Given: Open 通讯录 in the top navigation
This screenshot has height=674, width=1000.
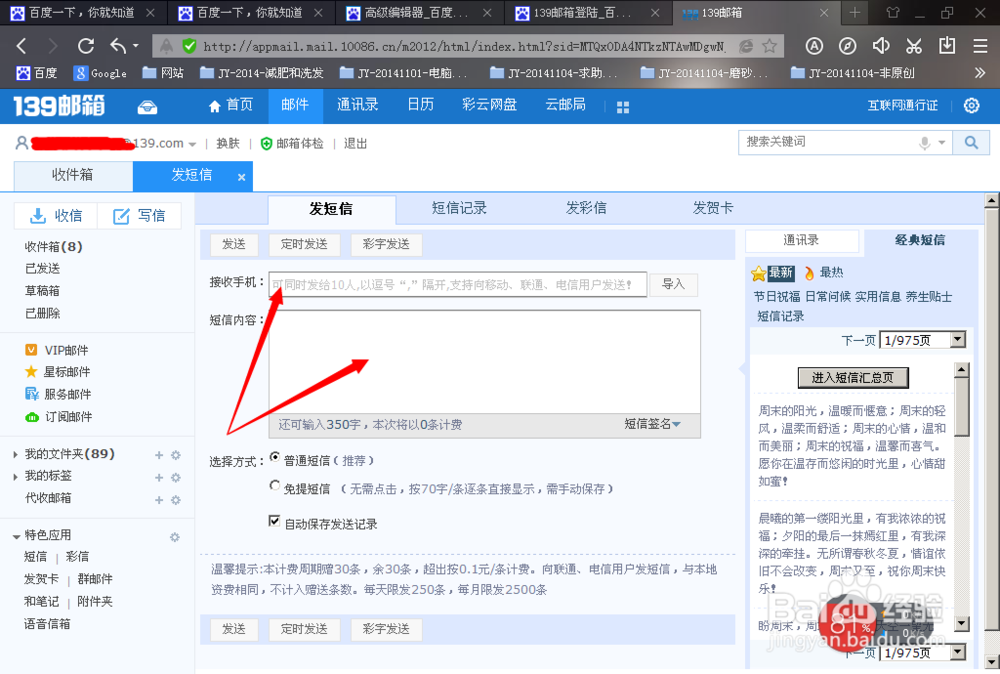Looking at the screenshot, I should 358,105.
